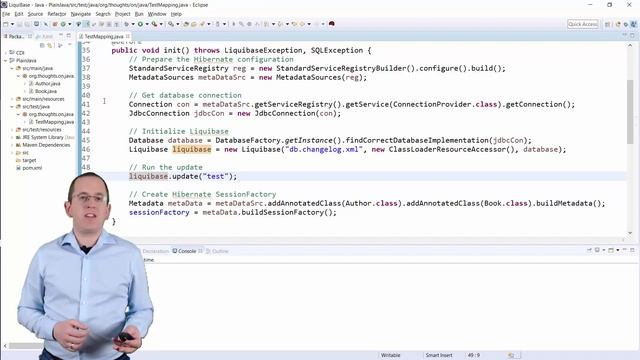Select the target folder
The width and height of the screenshot is (640, 360).
[x=26, y=160]
